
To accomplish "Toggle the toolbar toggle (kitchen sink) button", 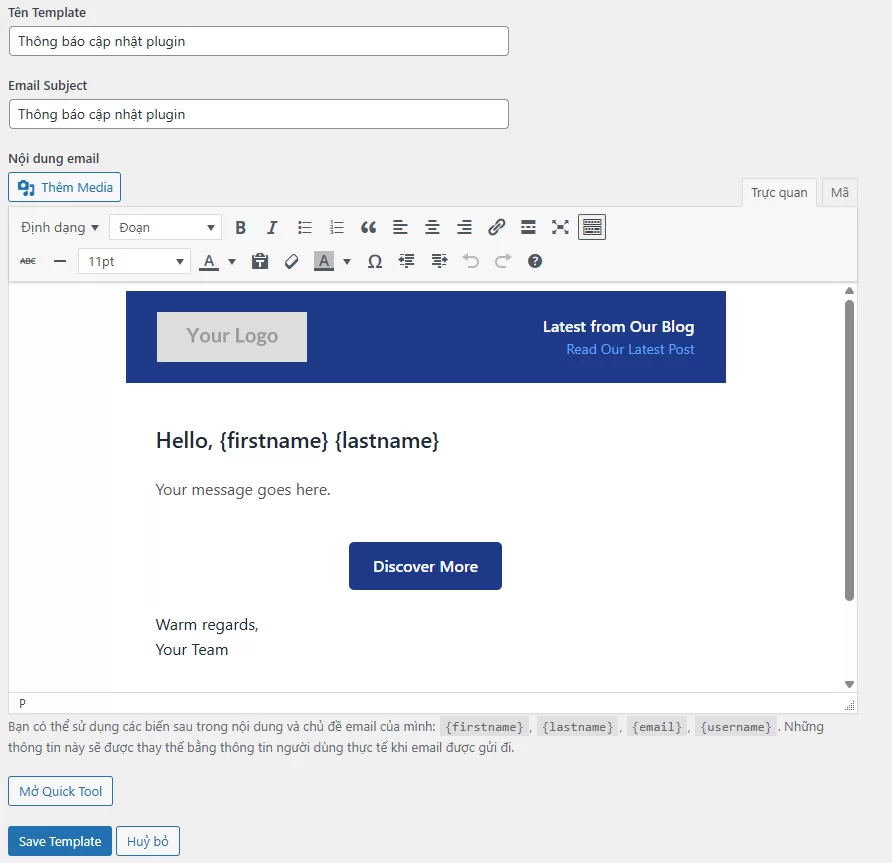I will 592,228.
